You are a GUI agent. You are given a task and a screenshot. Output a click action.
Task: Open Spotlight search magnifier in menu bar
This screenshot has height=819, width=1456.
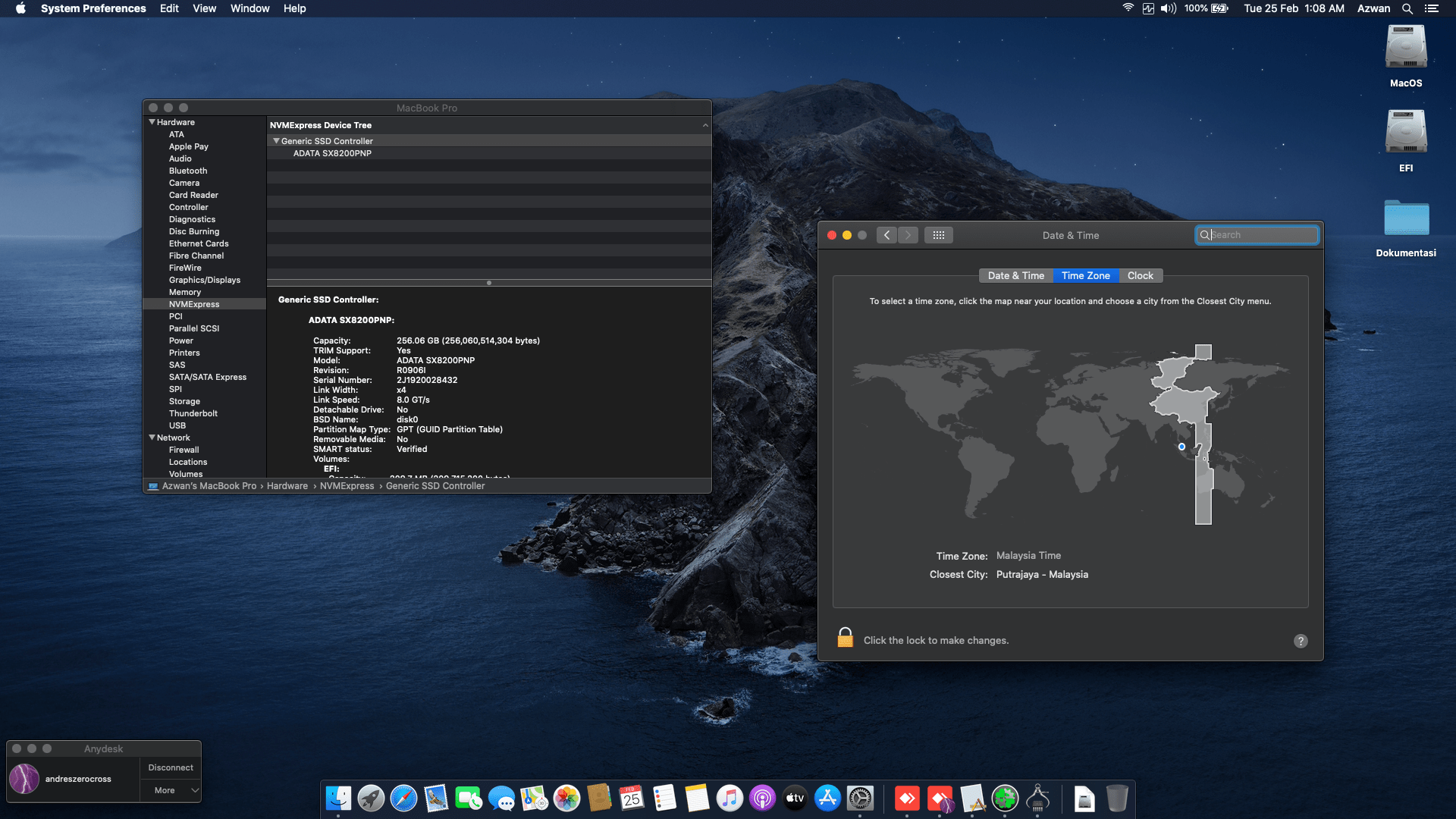click(1407, 8)
